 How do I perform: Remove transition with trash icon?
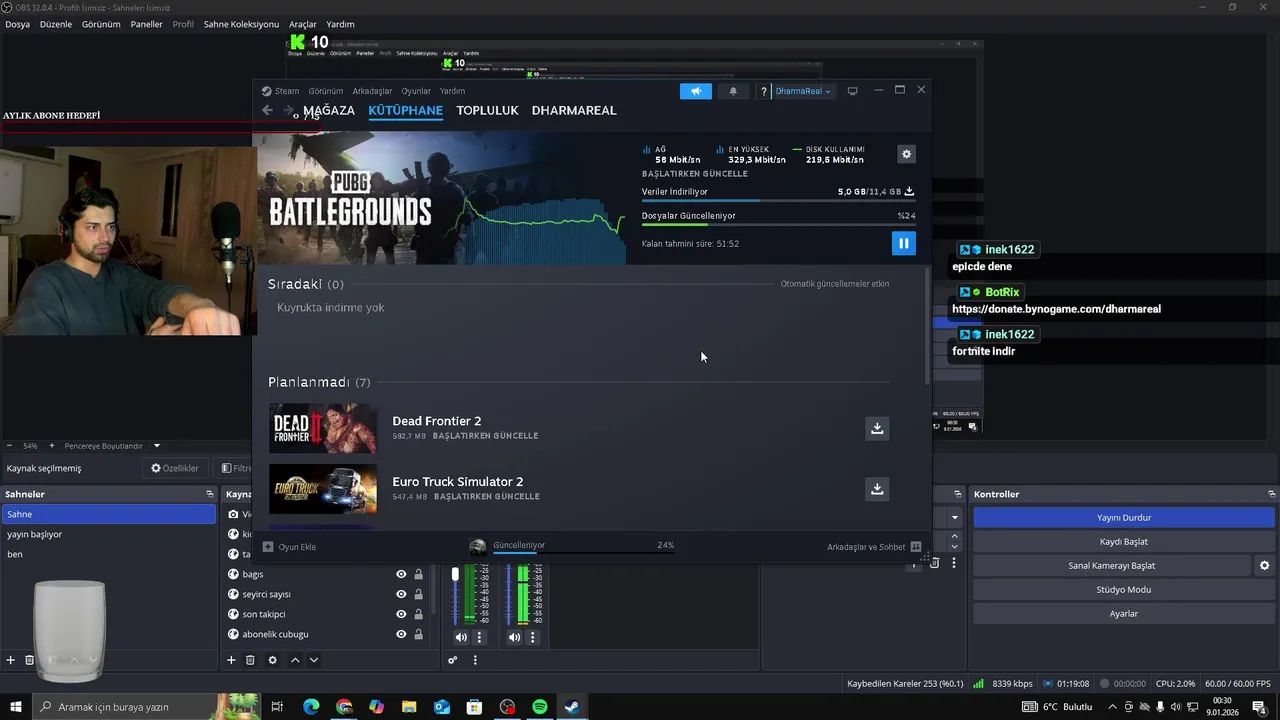[x=935, y=563]
